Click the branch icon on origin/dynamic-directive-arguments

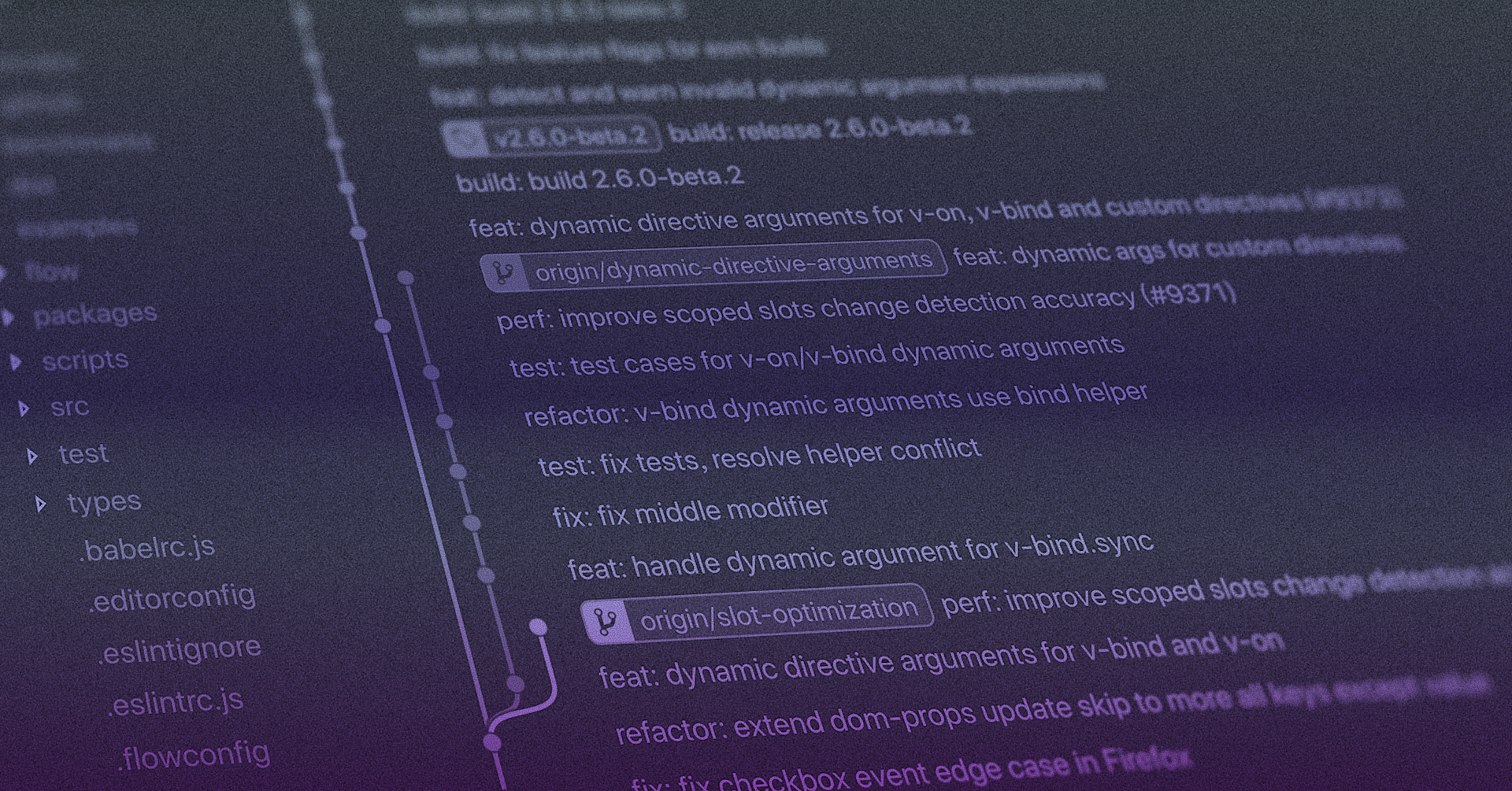pyautogui.click(x=502, y=273)
